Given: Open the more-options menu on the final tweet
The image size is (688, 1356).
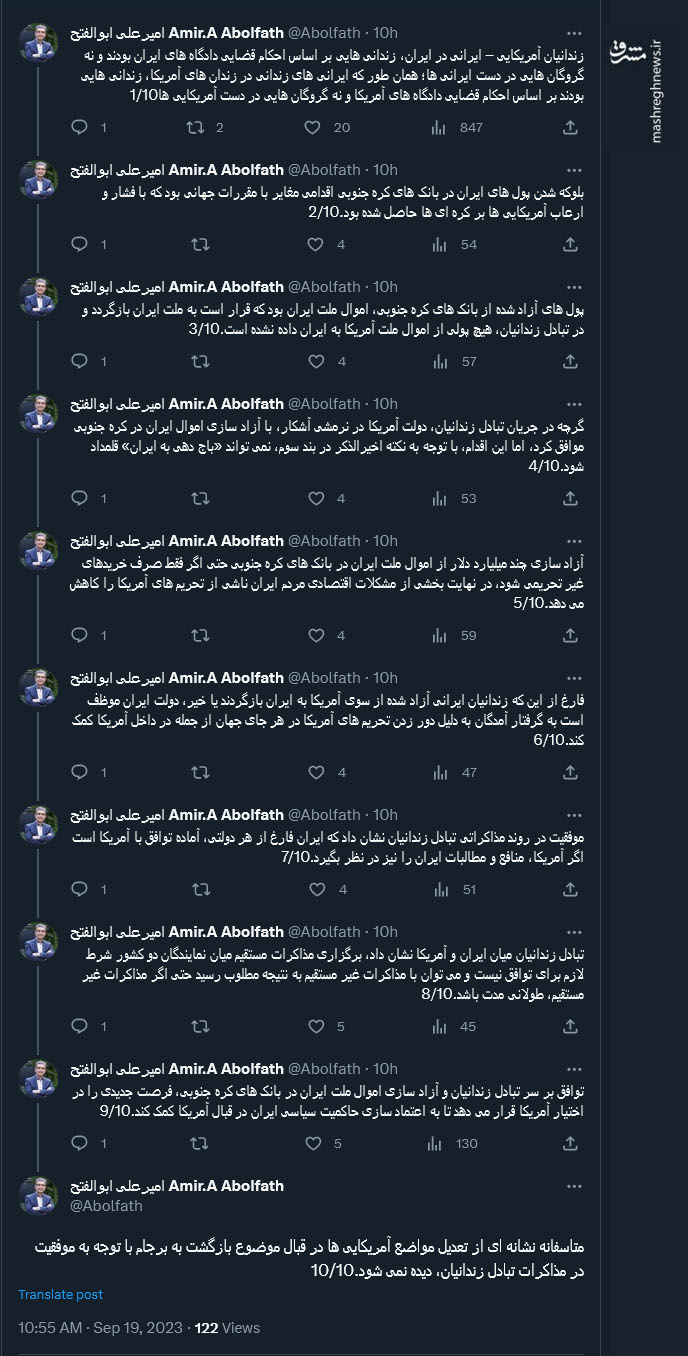Looking at the screenshot, I should pyautogui.click(x=574, y=1185).
